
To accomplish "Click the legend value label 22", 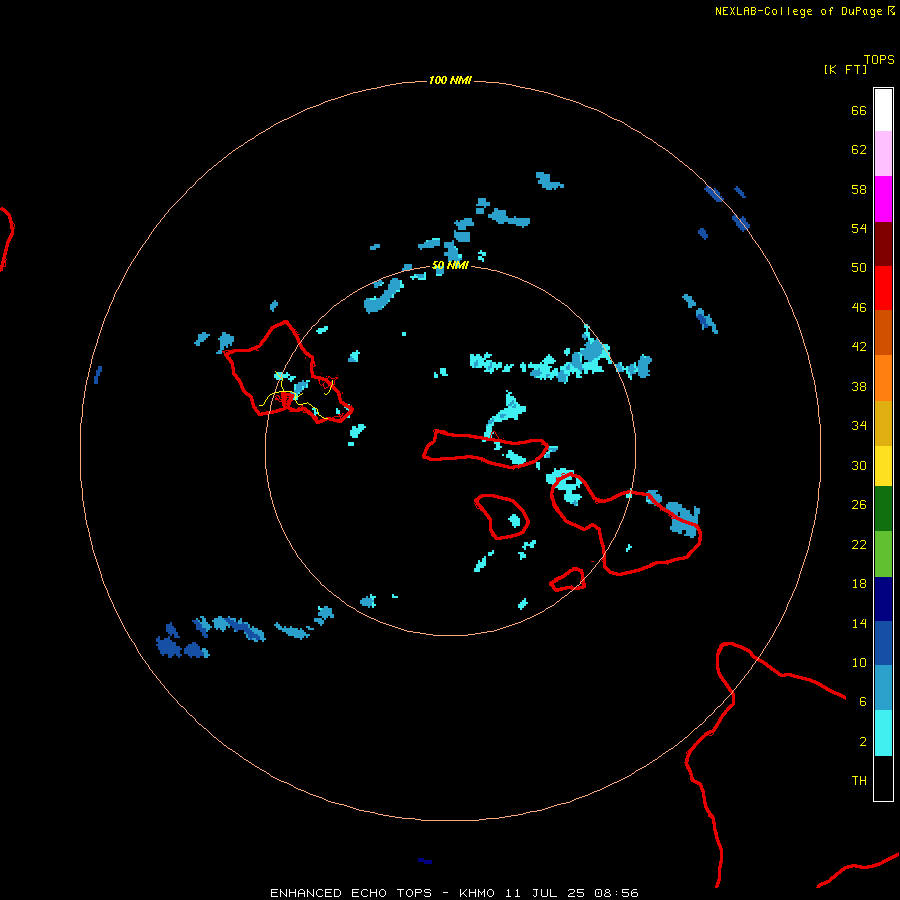I will pyautogui.click(x=859, y=545).
